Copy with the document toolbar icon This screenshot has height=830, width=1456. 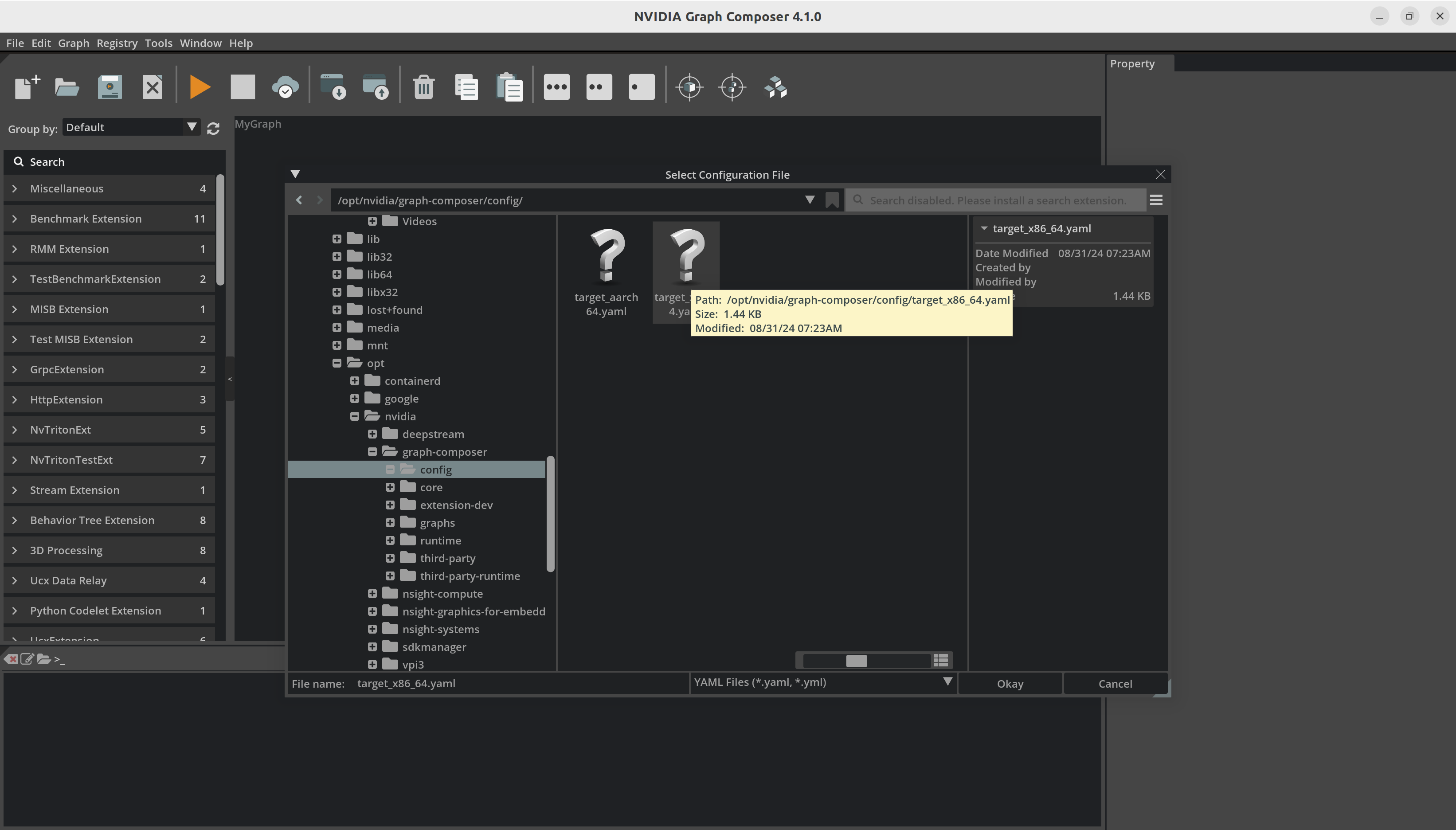(467, 87)
